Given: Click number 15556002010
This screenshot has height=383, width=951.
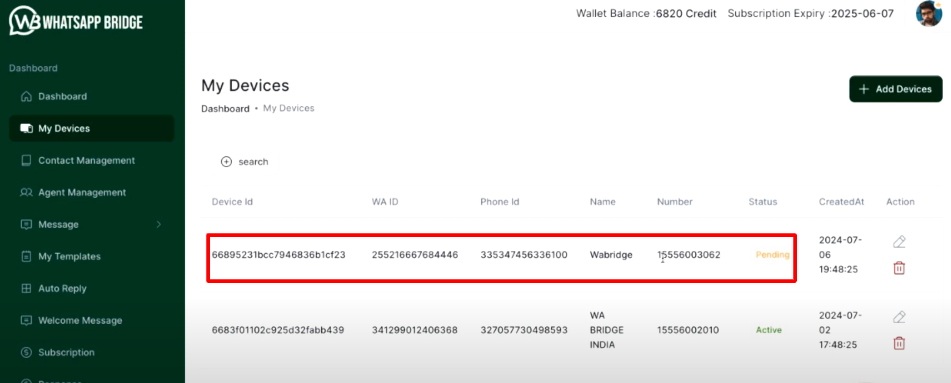Looking at the screenshot, I should [688, 331].
